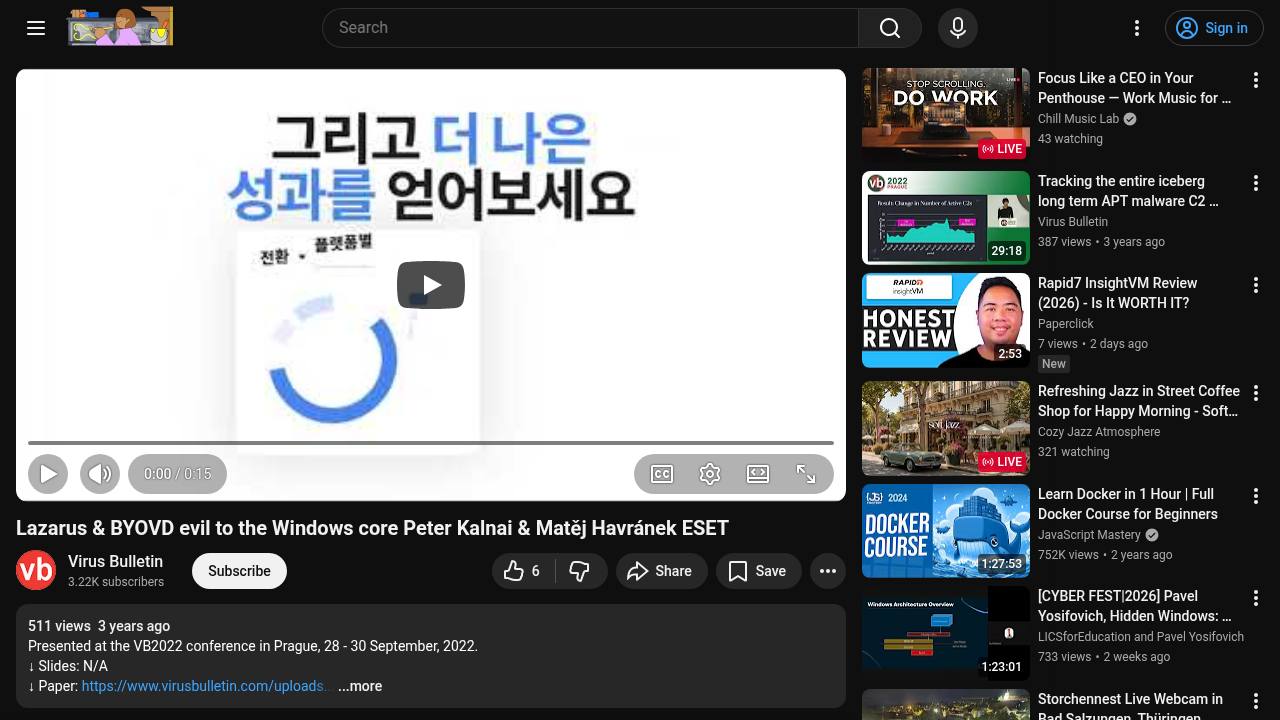Open options for Tracking the entire iceberg video

[x=1256, y=183]
